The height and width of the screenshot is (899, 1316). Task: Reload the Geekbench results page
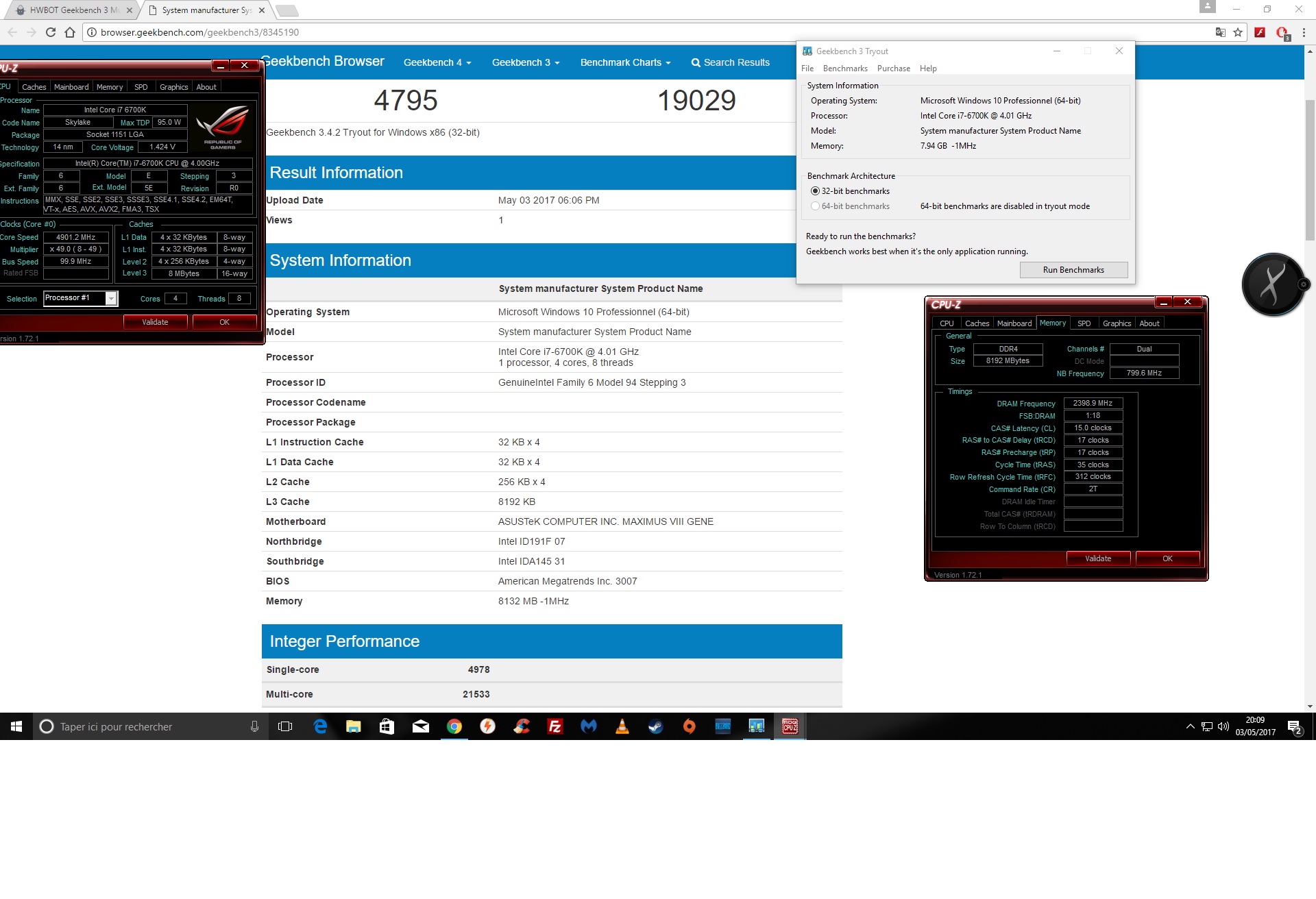51,32
